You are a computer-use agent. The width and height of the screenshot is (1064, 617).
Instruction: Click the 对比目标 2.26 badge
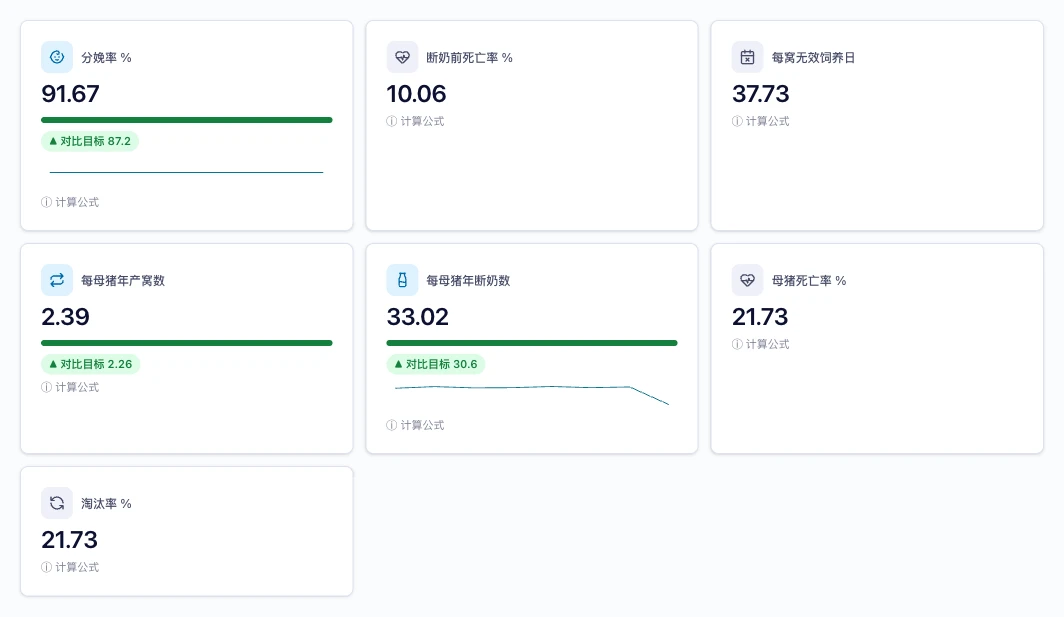(91, 364)
